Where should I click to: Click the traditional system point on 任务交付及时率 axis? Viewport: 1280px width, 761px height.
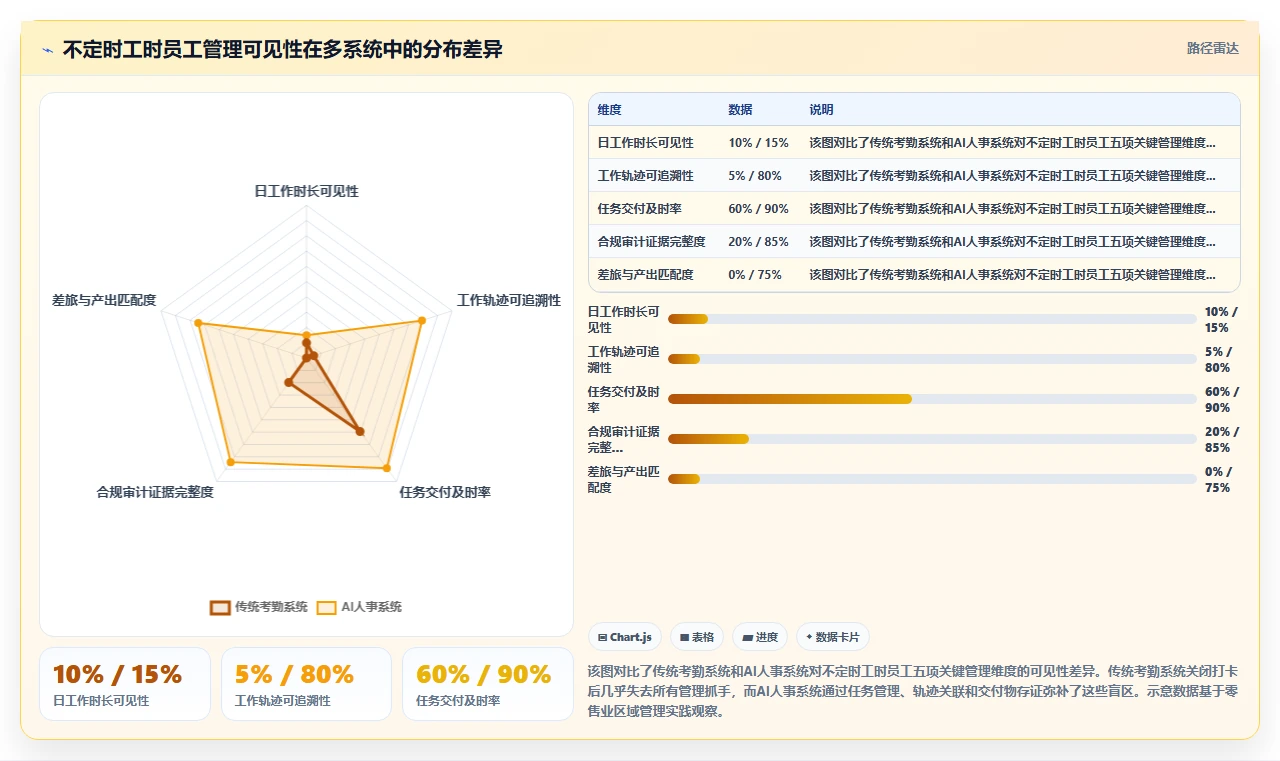[x=361, y=432]
